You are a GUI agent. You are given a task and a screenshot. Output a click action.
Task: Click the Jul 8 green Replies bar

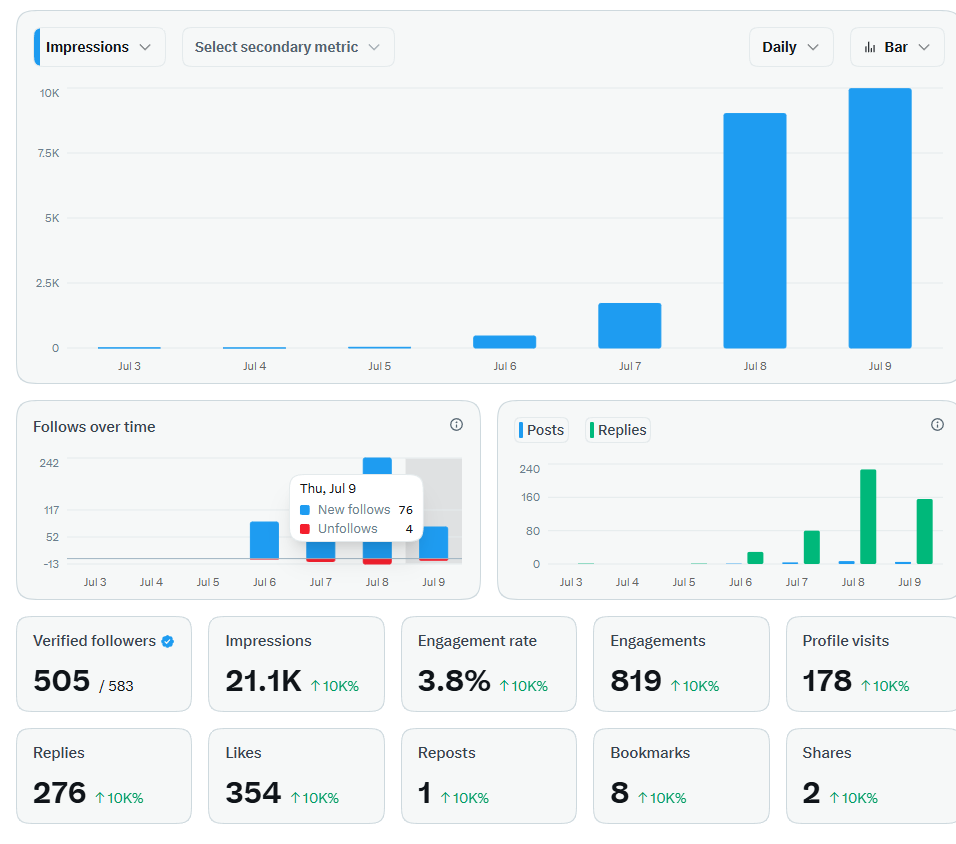(868, 517)
